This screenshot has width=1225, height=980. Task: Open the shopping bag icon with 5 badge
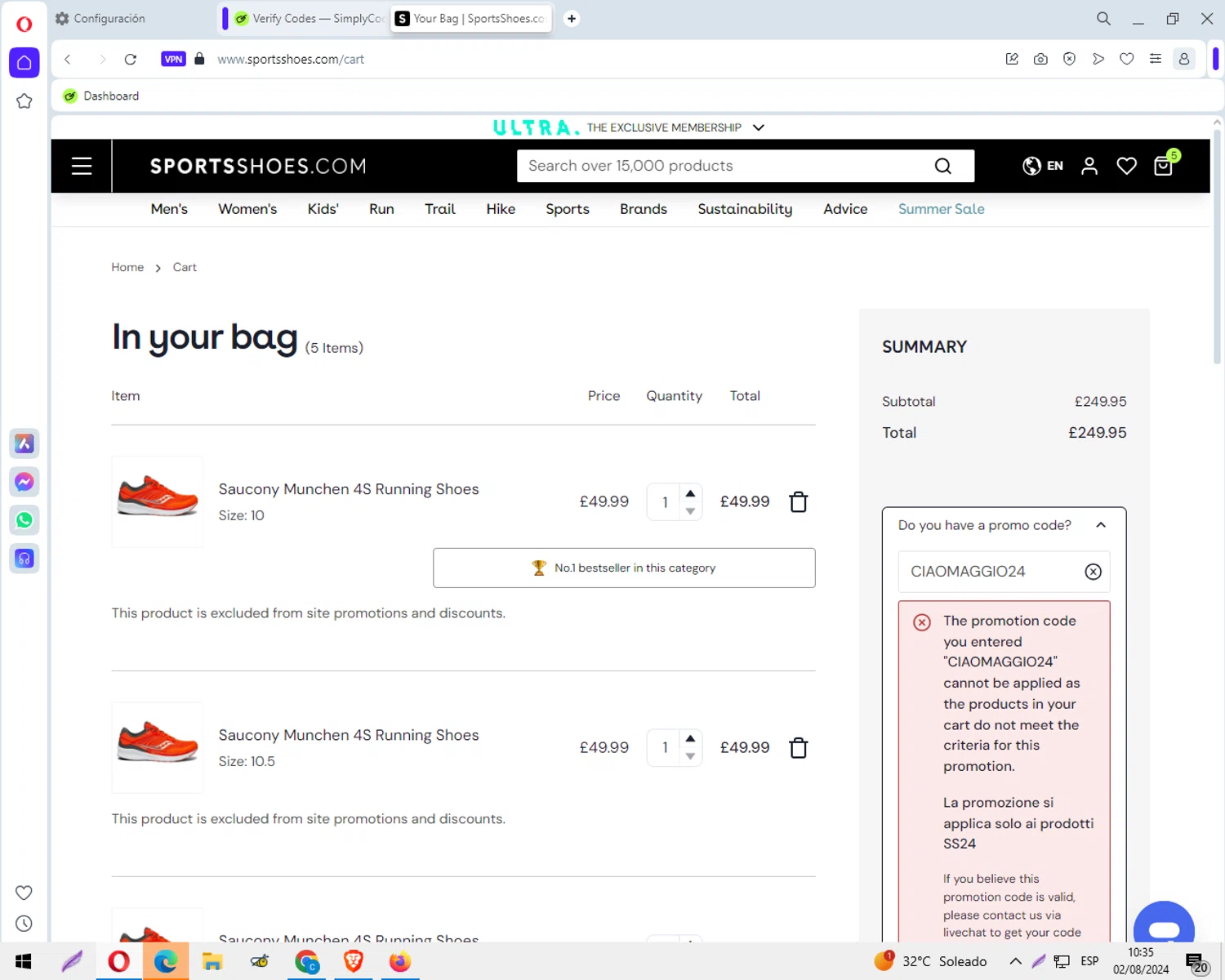point(1165,164)
